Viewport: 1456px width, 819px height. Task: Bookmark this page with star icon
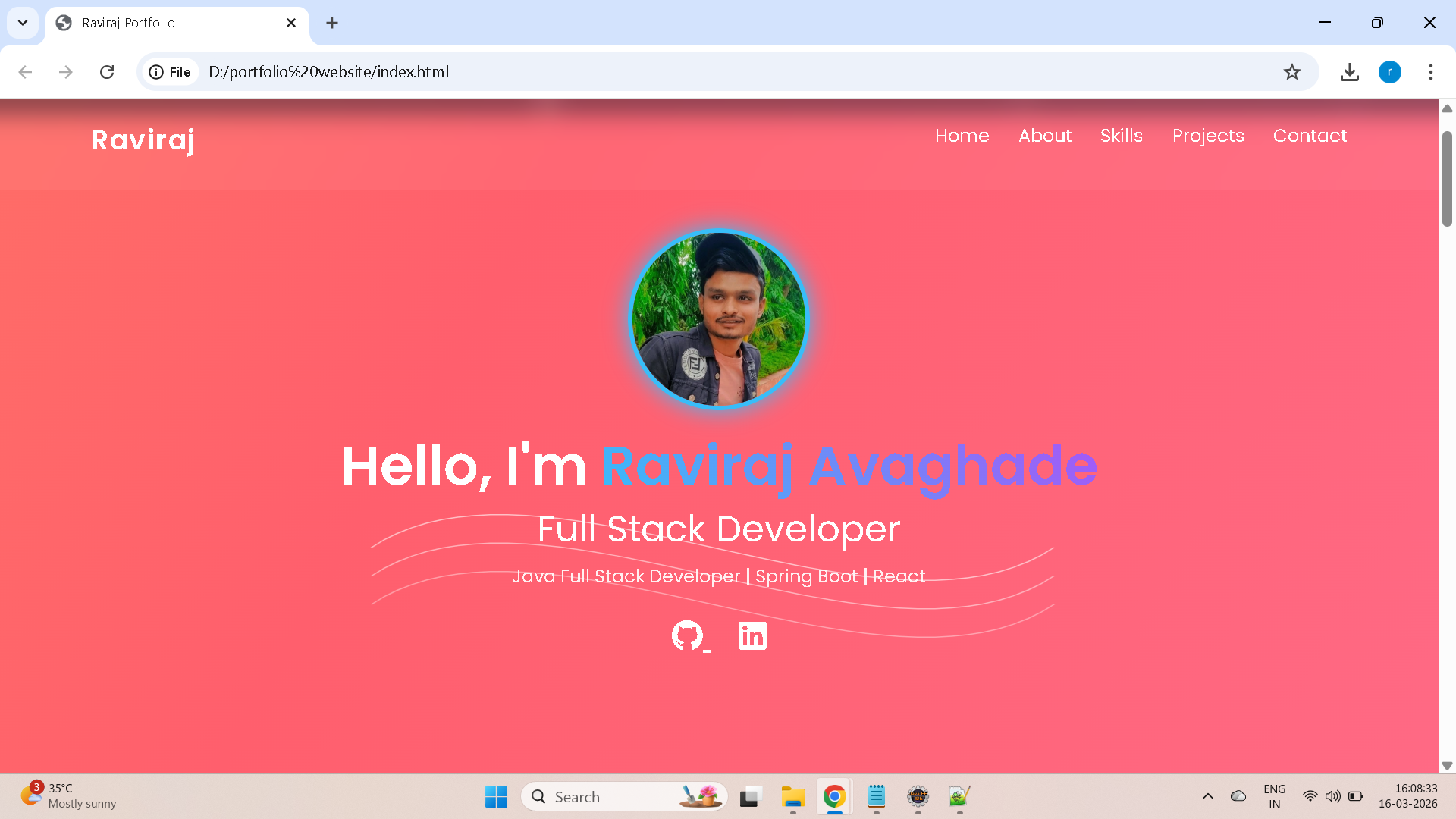[x=1292, y=72]
